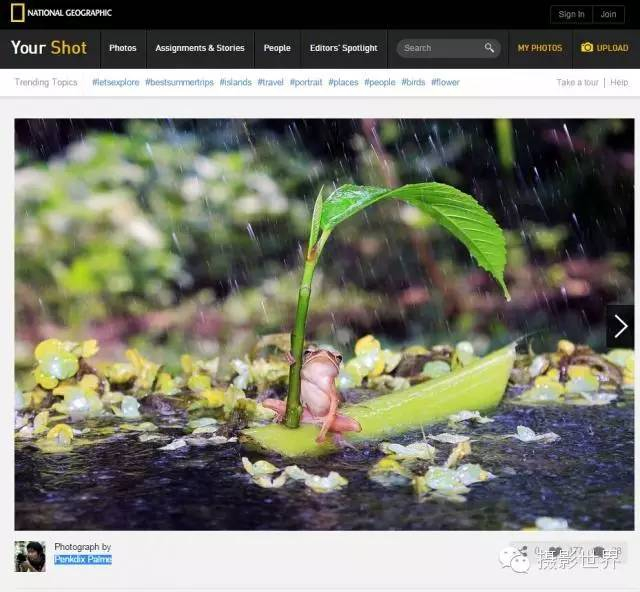
Task: Select the #bestsummertrips hashtag link
Action: 180,82
